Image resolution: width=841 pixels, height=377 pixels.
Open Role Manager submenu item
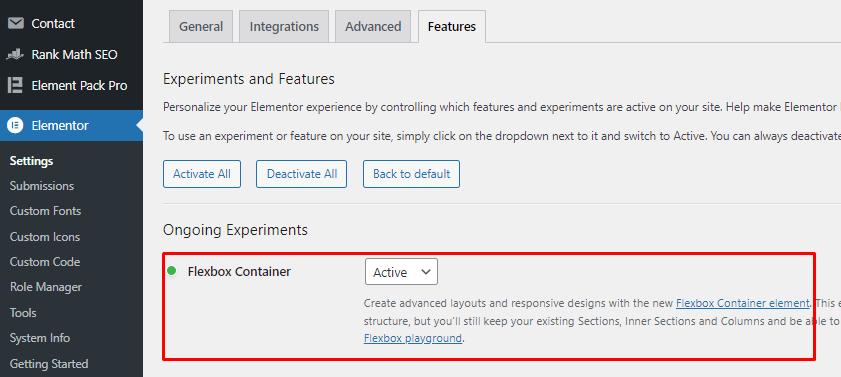46,287
